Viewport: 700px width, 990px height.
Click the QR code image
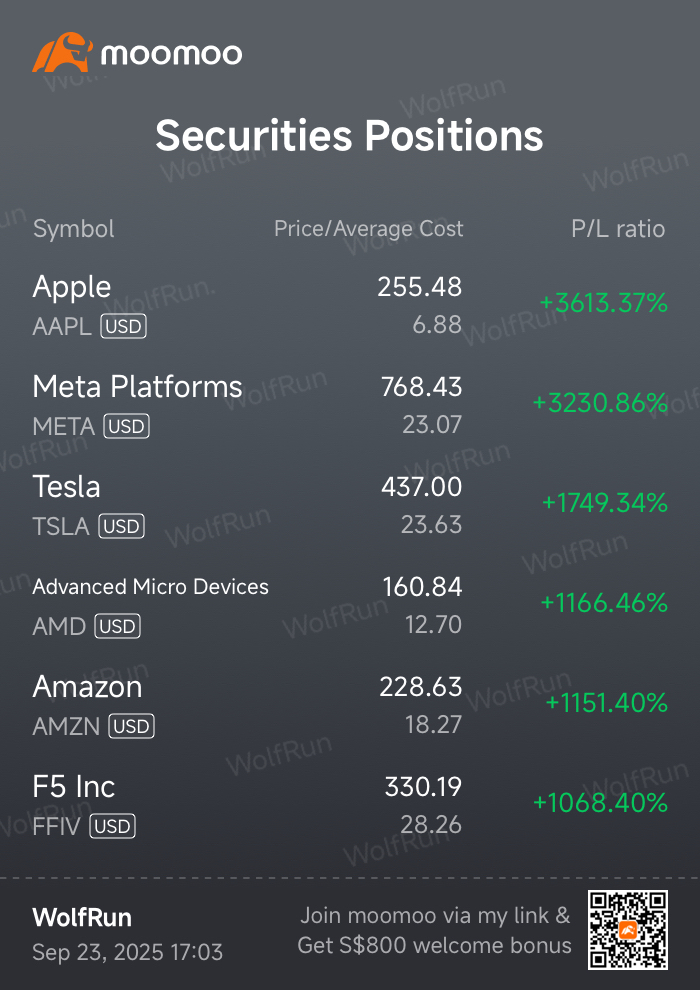[628, 929]
